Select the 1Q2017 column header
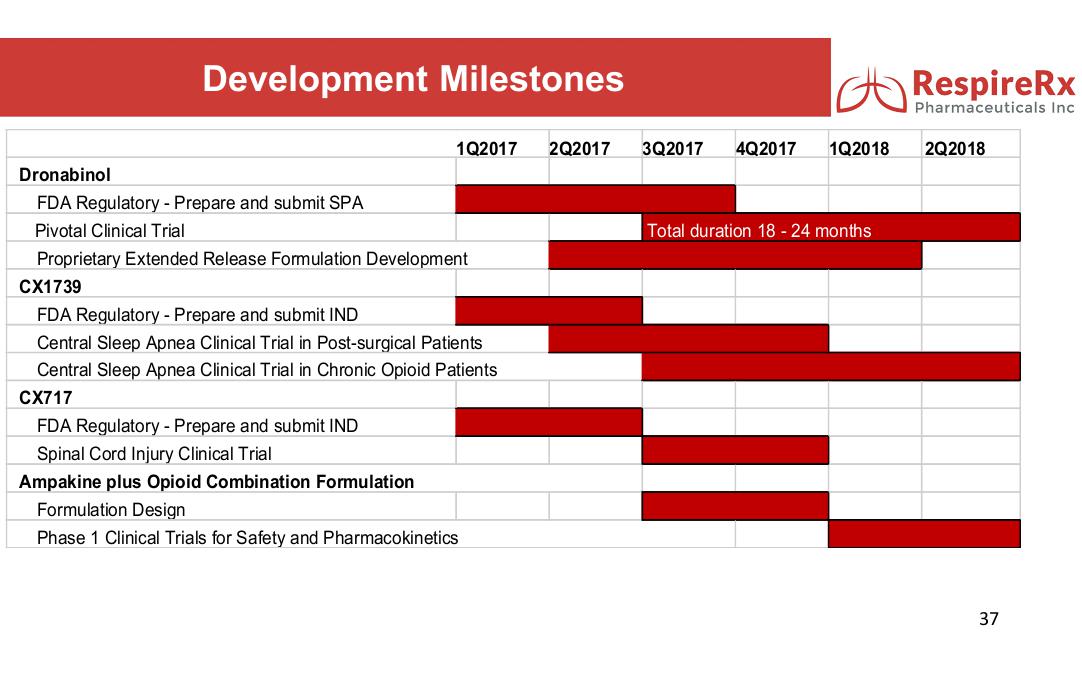 click(x=486, y=149)
